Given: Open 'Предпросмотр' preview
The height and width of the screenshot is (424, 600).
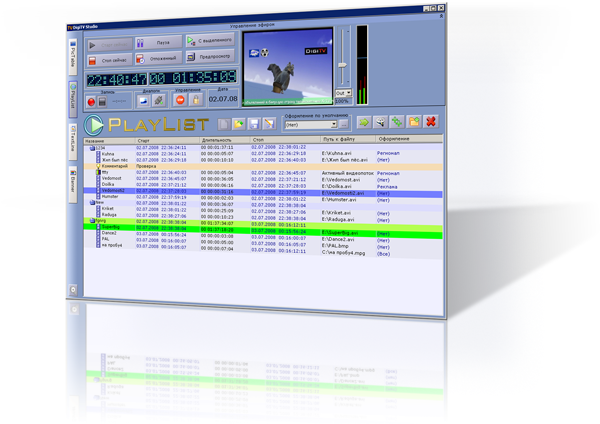Looking at the screenshot, I should pos(210,57).
